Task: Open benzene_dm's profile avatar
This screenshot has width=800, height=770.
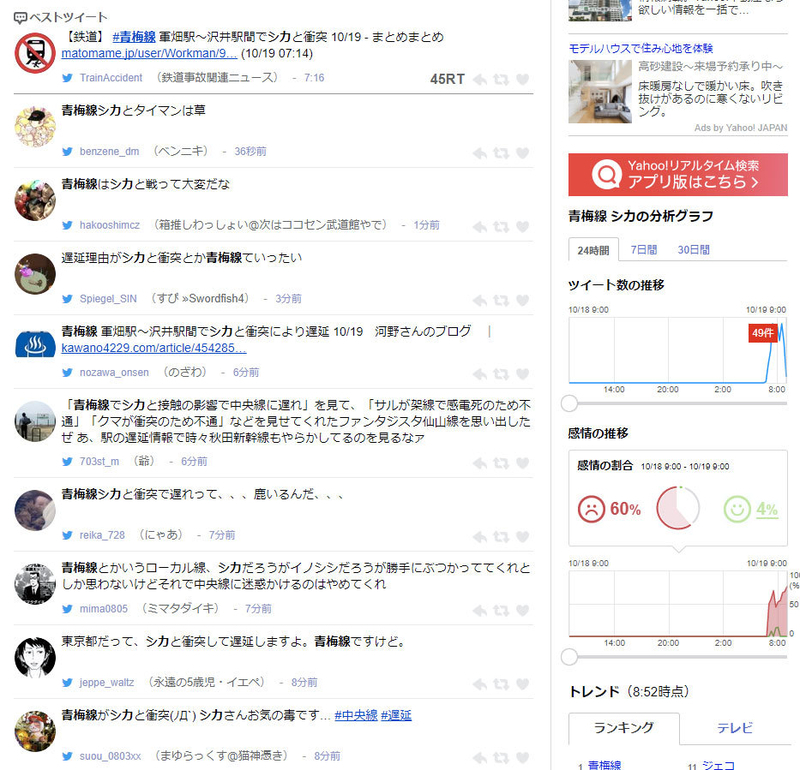Action: (35, 127)
